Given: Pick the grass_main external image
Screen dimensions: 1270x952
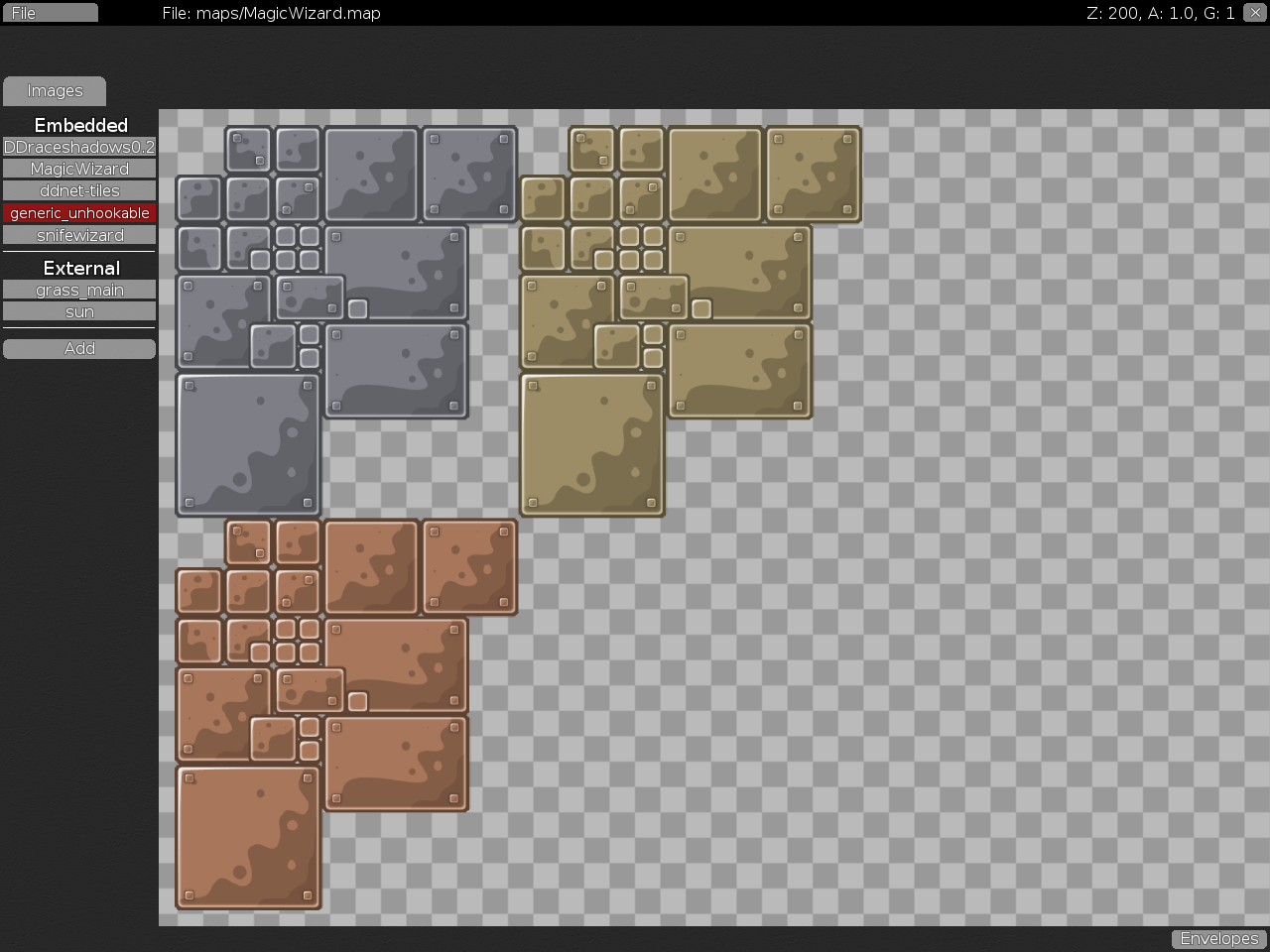Looking at the screenshot, I should point(79,290).
